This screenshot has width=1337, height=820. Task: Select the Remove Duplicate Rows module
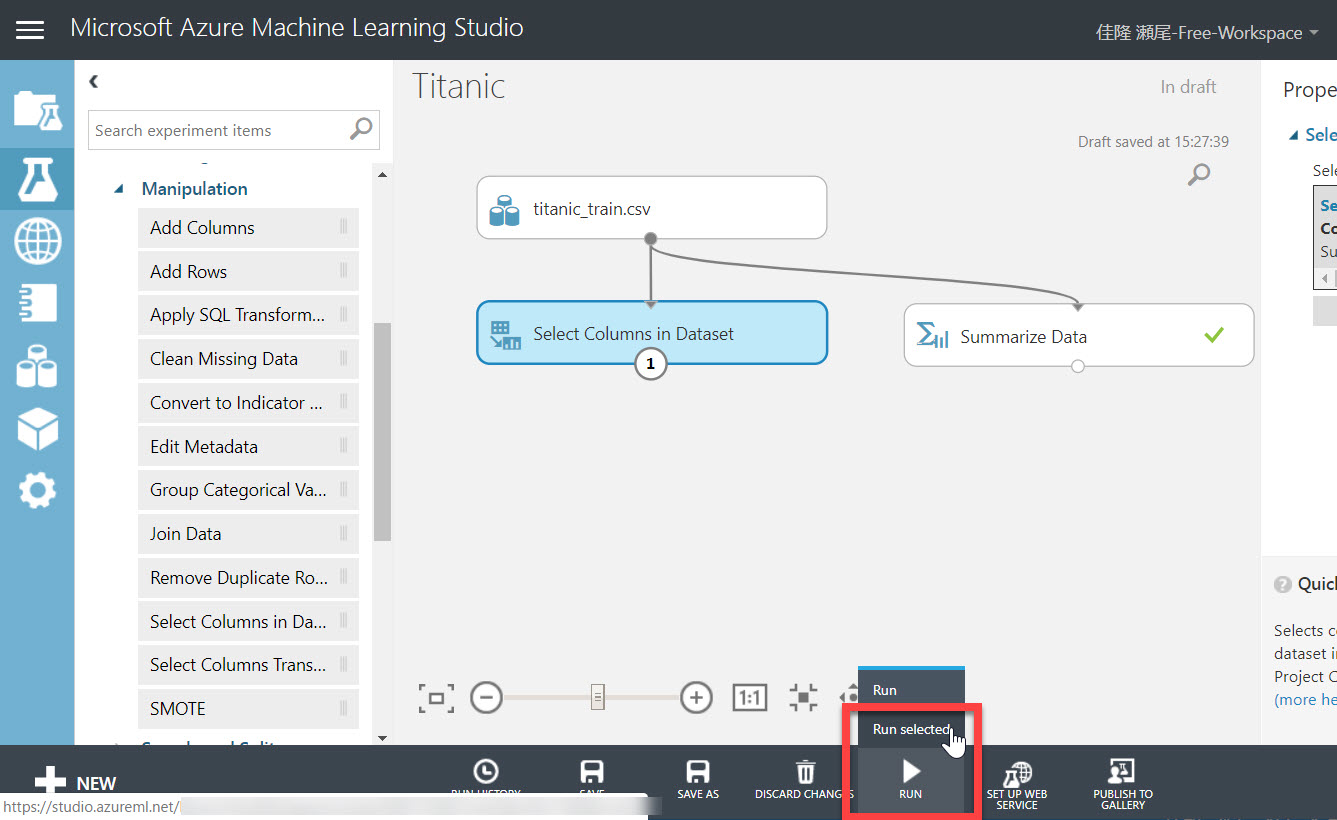pos(248,578)
